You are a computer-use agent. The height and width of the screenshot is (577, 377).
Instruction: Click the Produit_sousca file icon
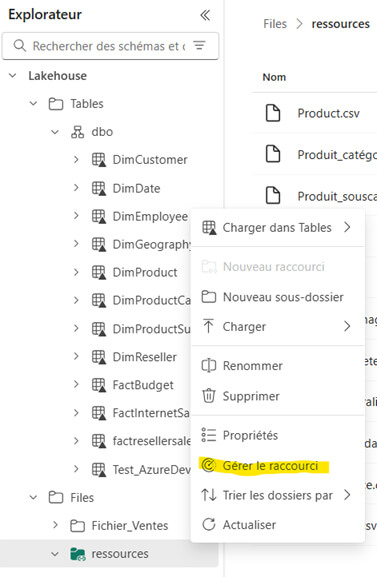[273, 195]
